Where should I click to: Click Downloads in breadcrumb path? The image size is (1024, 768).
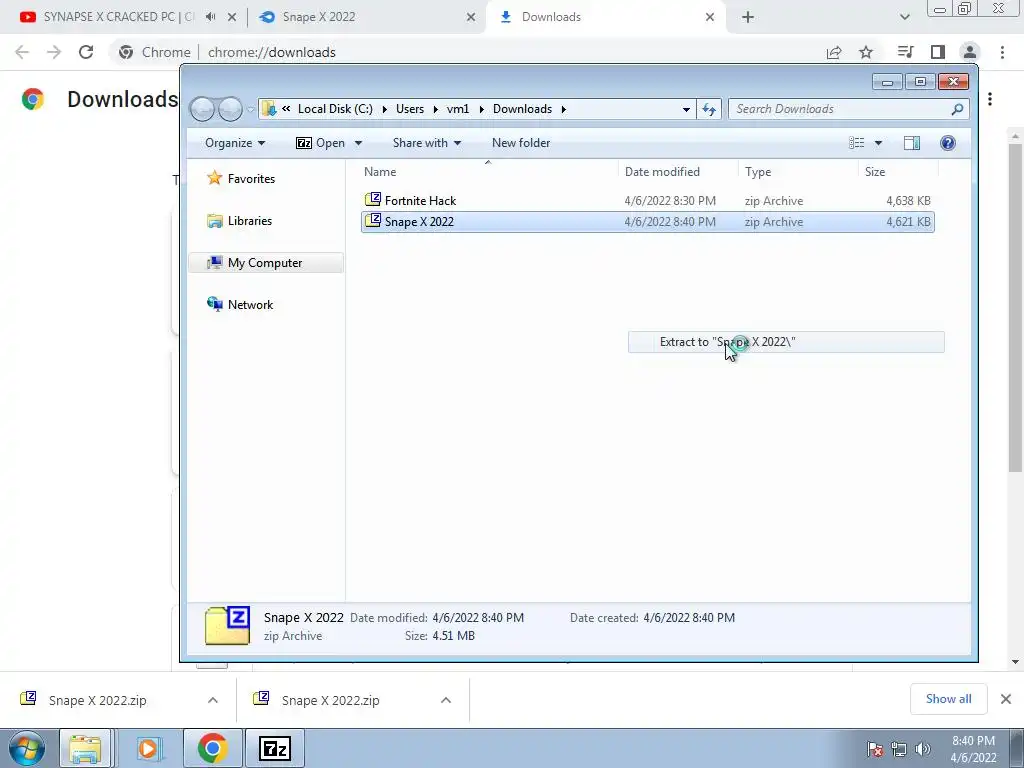522,109
